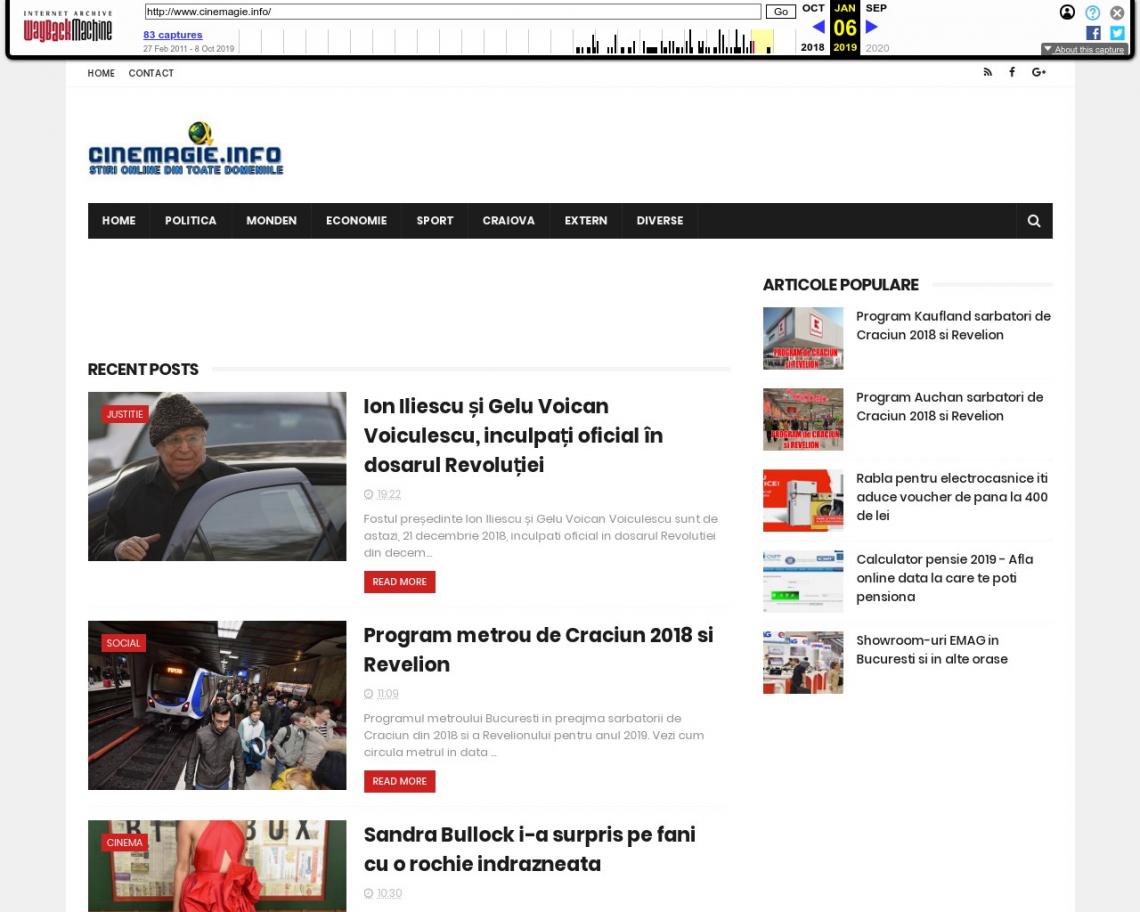Viewport: 1140px width, 912px height.
Task: Select year 2018 in capture timeline
Action: (812, 47)
